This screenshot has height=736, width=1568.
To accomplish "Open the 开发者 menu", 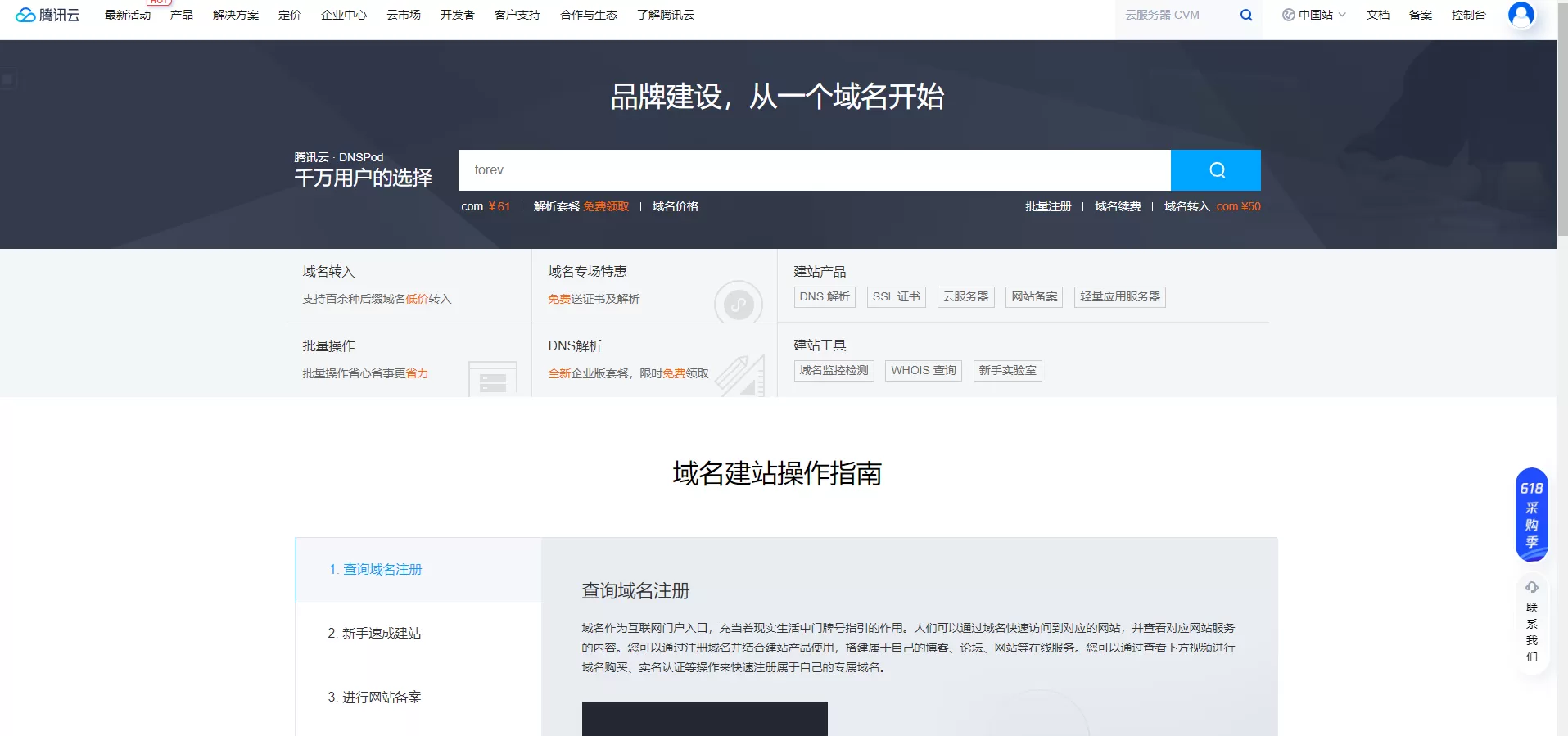I will click(458, 15).
